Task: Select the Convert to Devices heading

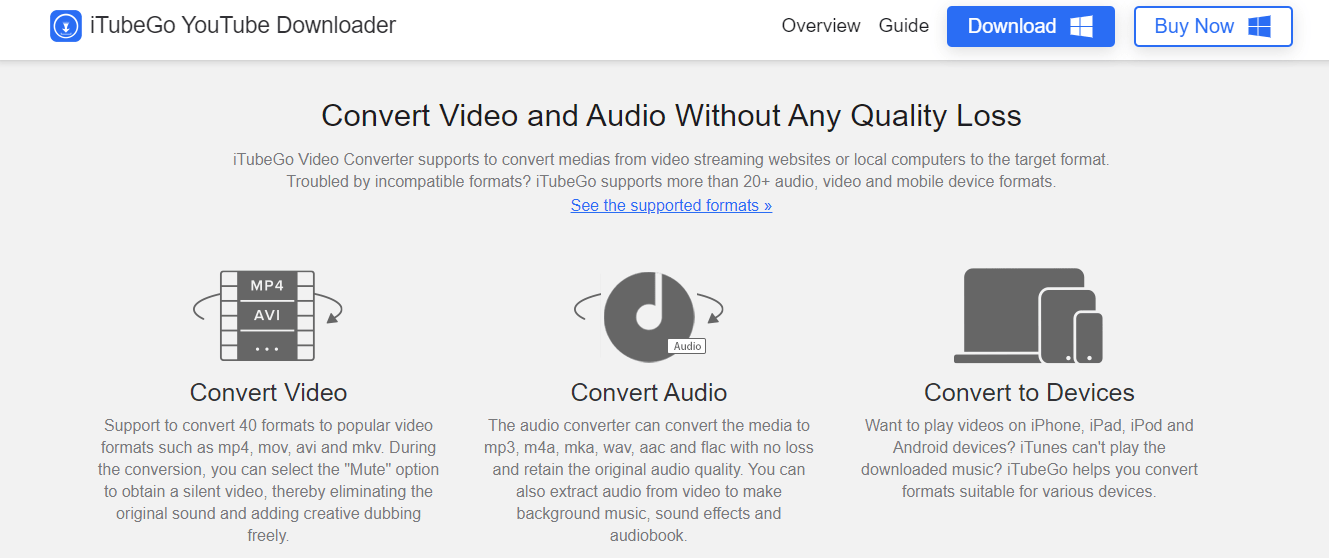Action: point(1029,392)
